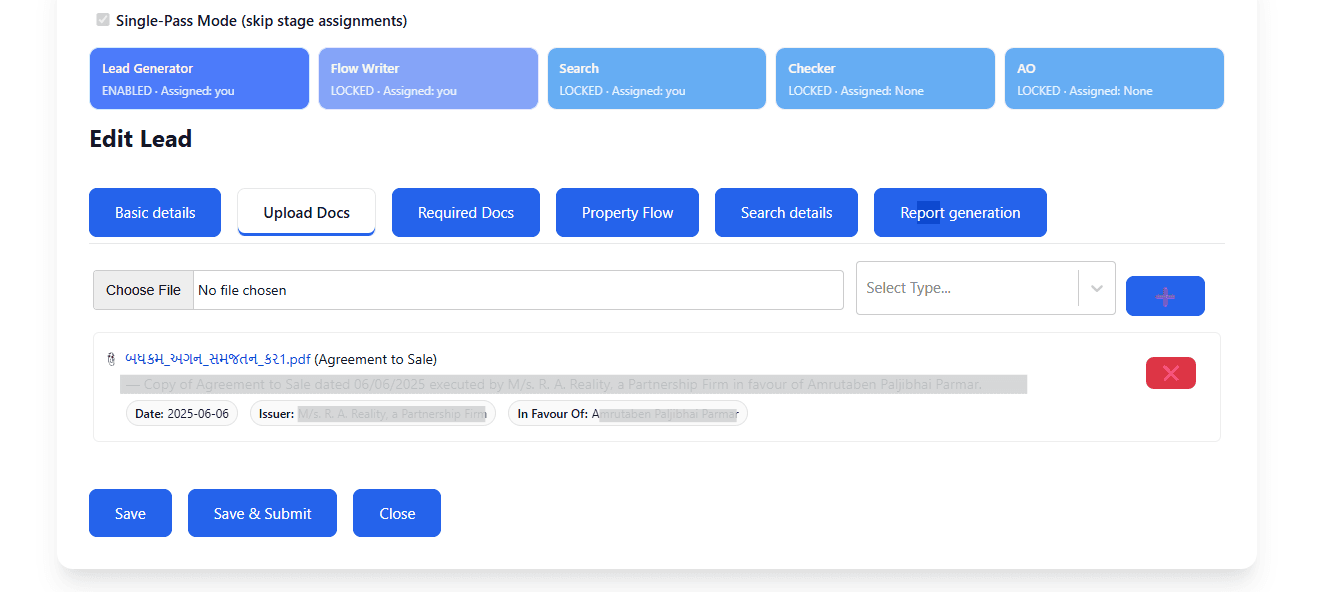Open the Select Type dropdown

(970, 287)
